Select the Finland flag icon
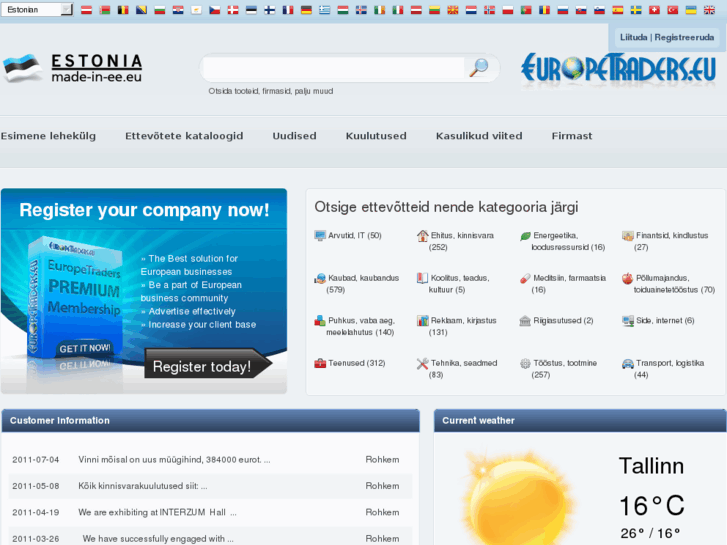Image resolution: width=727 pixels, height=545 pixels. pyautogui.click(x=269, y=10)
